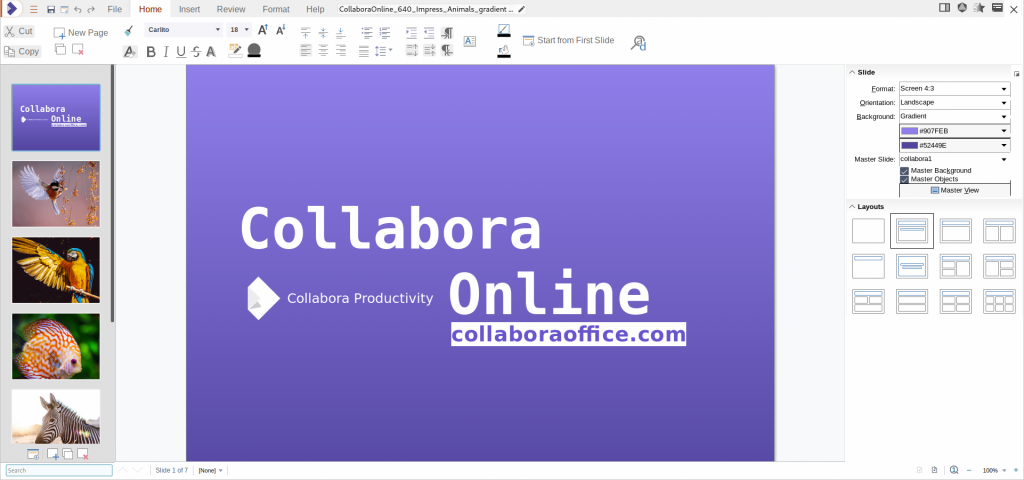Screen dimensions: 1024x480
Task: Collapse the Slide panel section
Action: (852, 72)
